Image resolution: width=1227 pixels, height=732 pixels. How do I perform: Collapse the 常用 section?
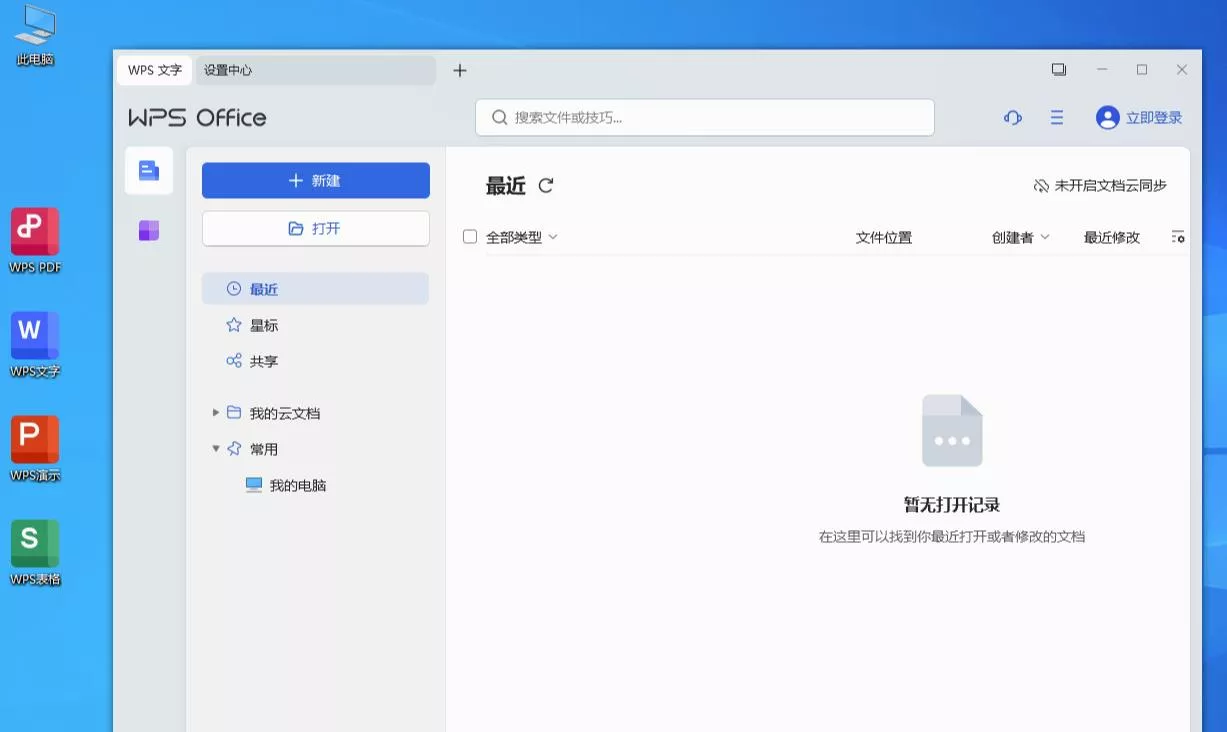pyautogui.click(x=216, y=448)
